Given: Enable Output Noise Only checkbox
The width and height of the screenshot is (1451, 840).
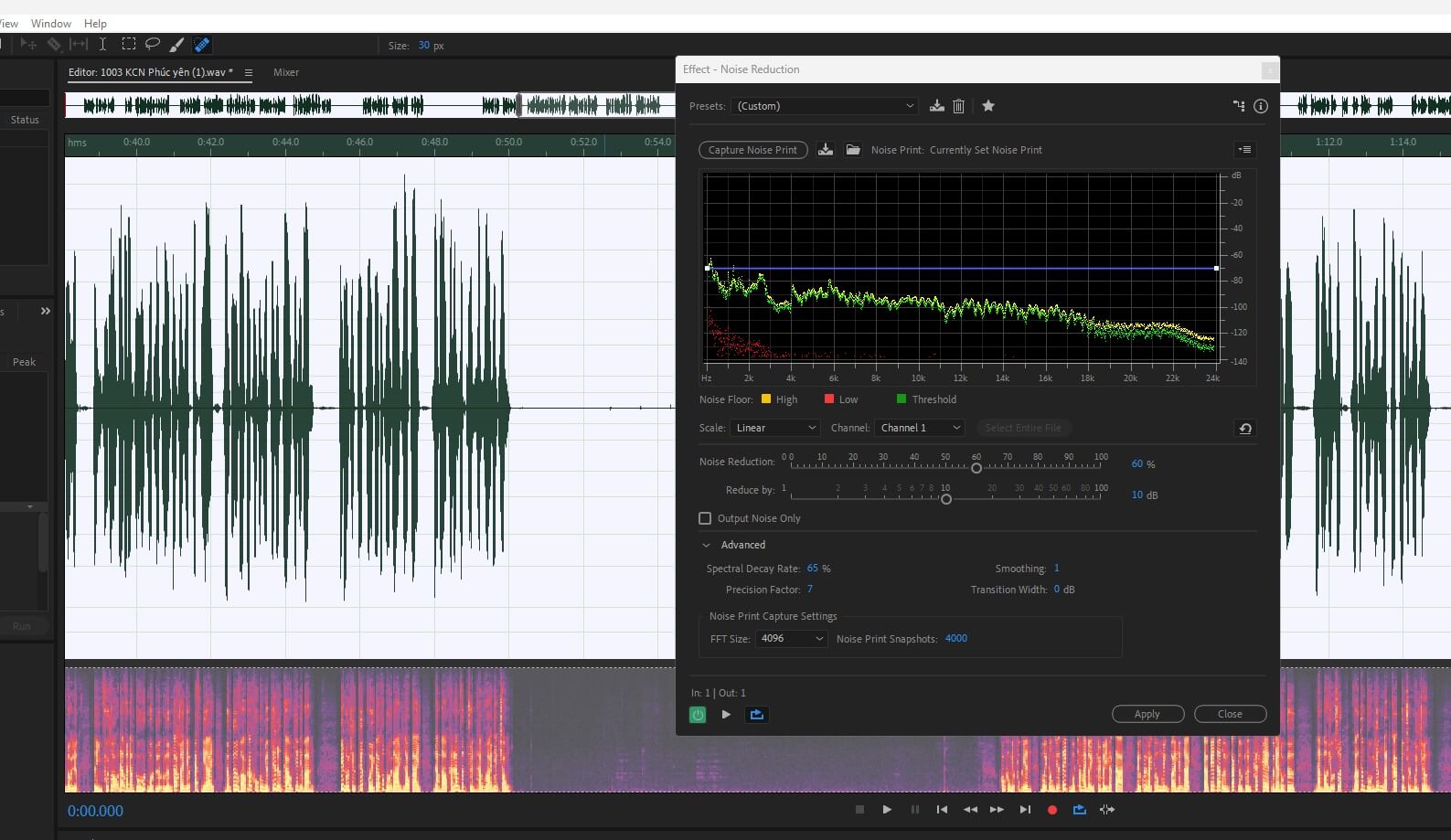Looking at the screenshot, I should click(705, 518).
